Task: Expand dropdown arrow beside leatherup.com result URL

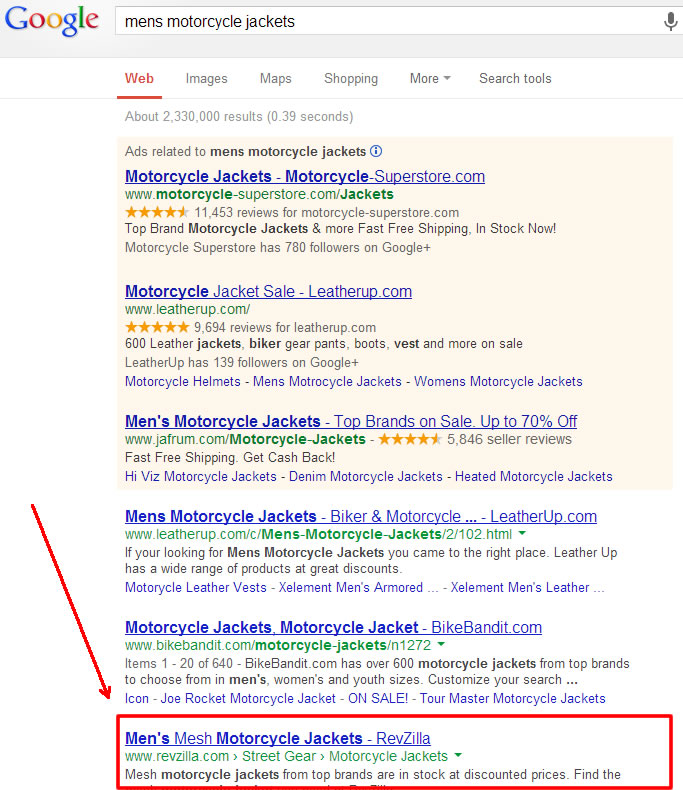Action: [x=522, y=533]
